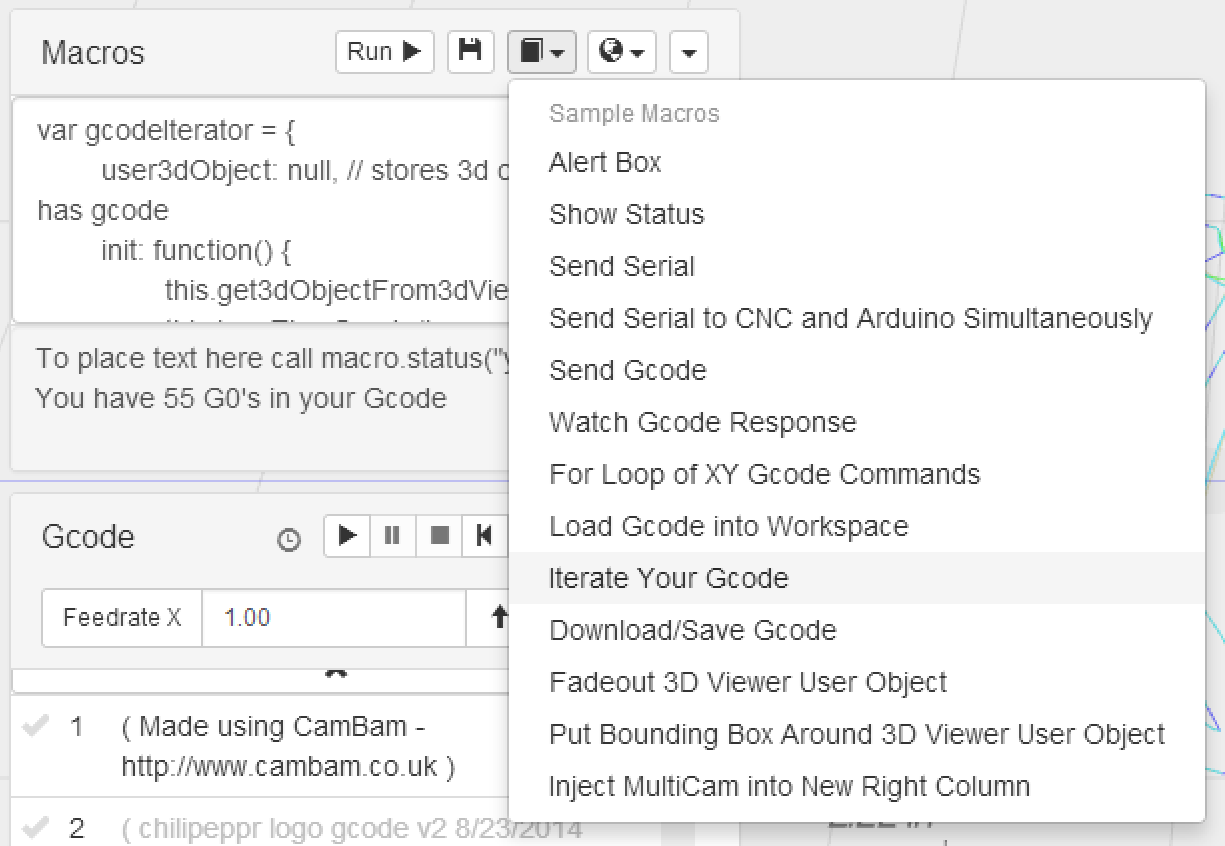Expand the caret options menu in Macros
The image size is (1225, 846).
pyautogui.click(x=688, y=52)
